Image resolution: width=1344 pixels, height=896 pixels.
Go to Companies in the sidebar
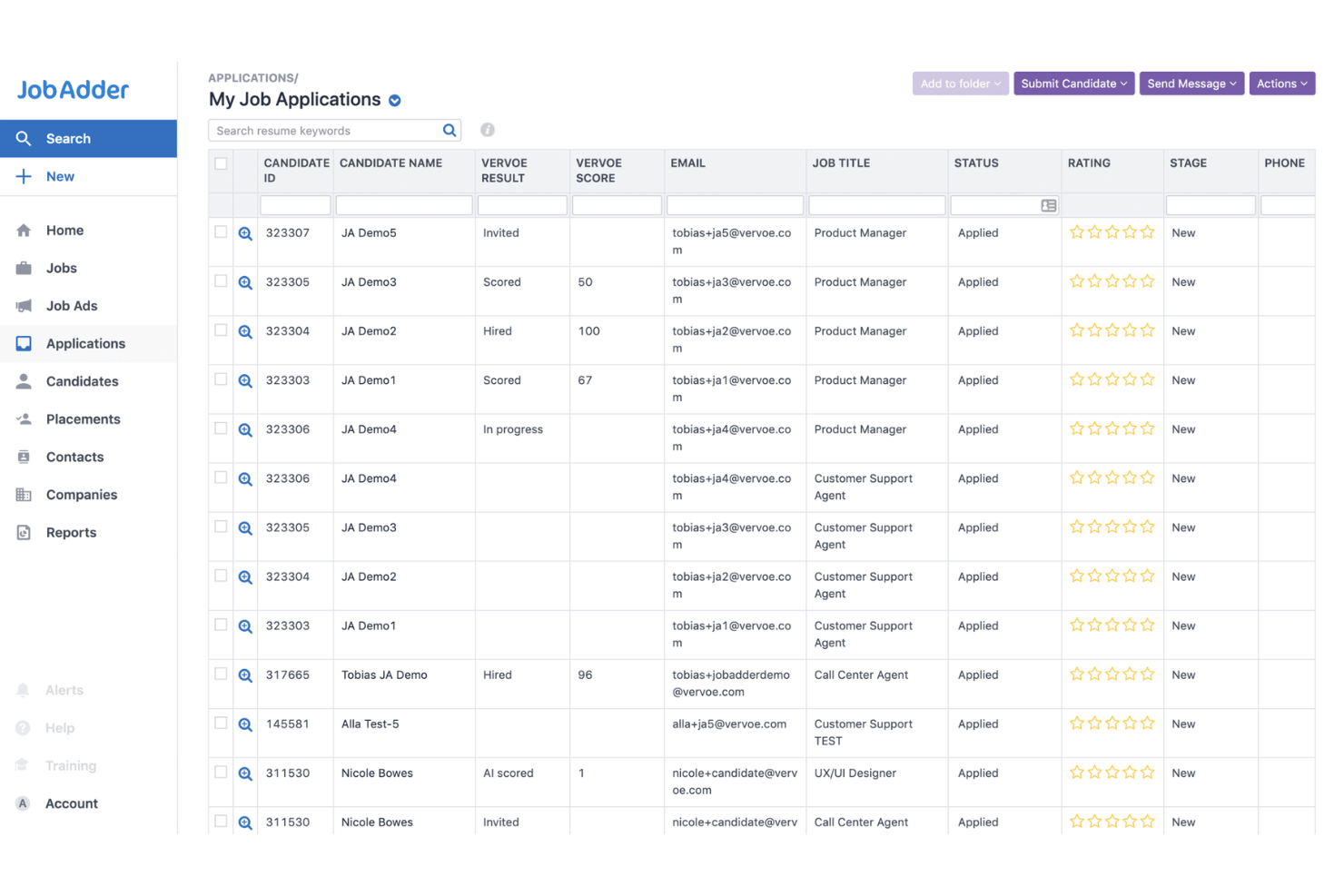[88, 495]
